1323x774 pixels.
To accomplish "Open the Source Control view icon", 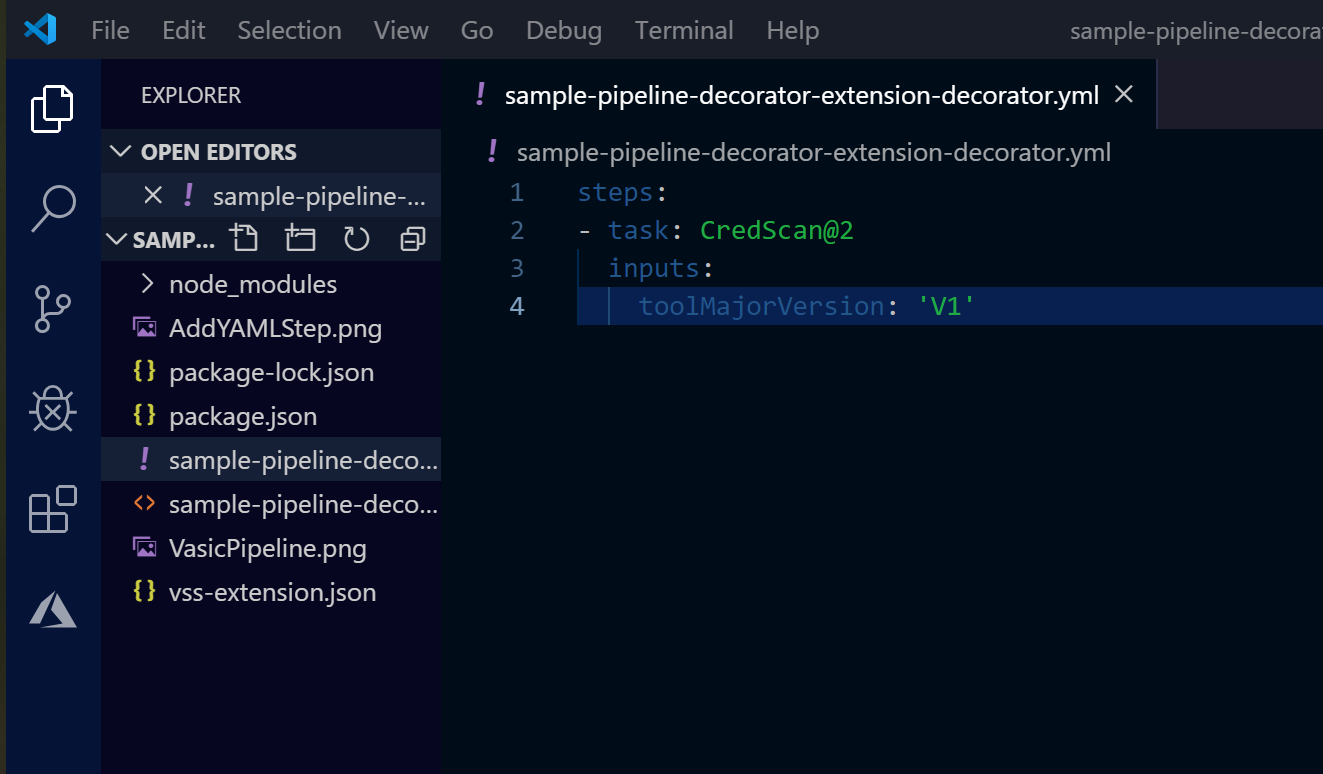I will tap(52, 308).
